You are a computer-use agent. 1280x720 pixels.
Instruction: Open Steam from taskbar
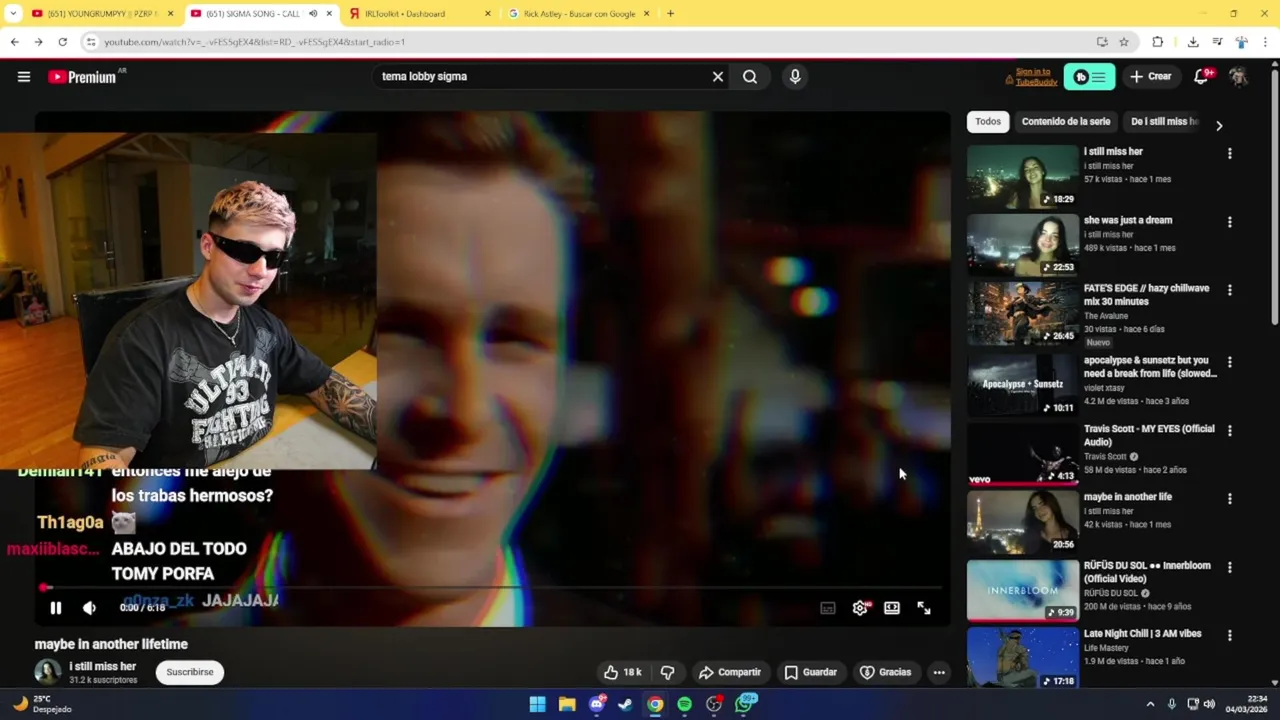point(626,704)
